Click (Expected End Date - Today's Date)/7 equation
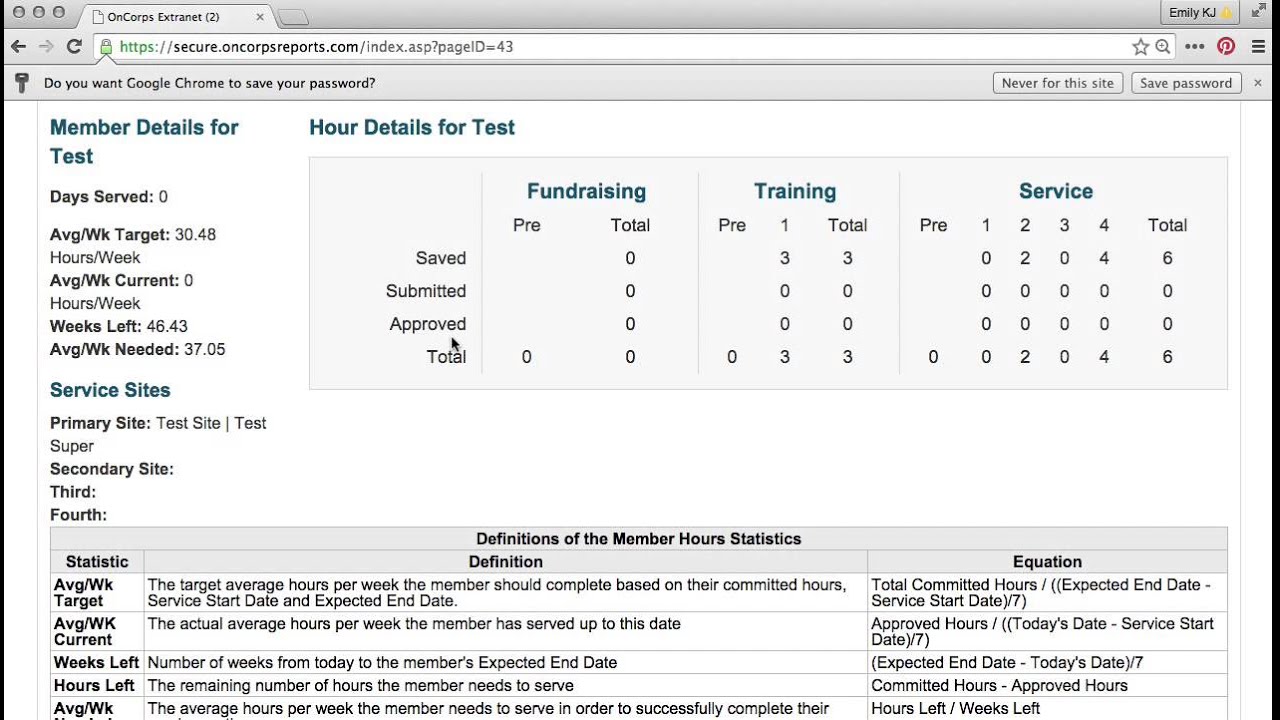Screen dimensions: 1280x720 pos(1007,663)
